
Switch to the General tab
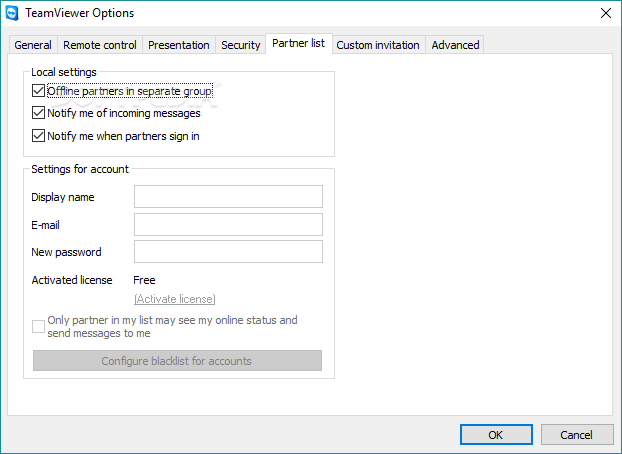[x=33, y=45]
